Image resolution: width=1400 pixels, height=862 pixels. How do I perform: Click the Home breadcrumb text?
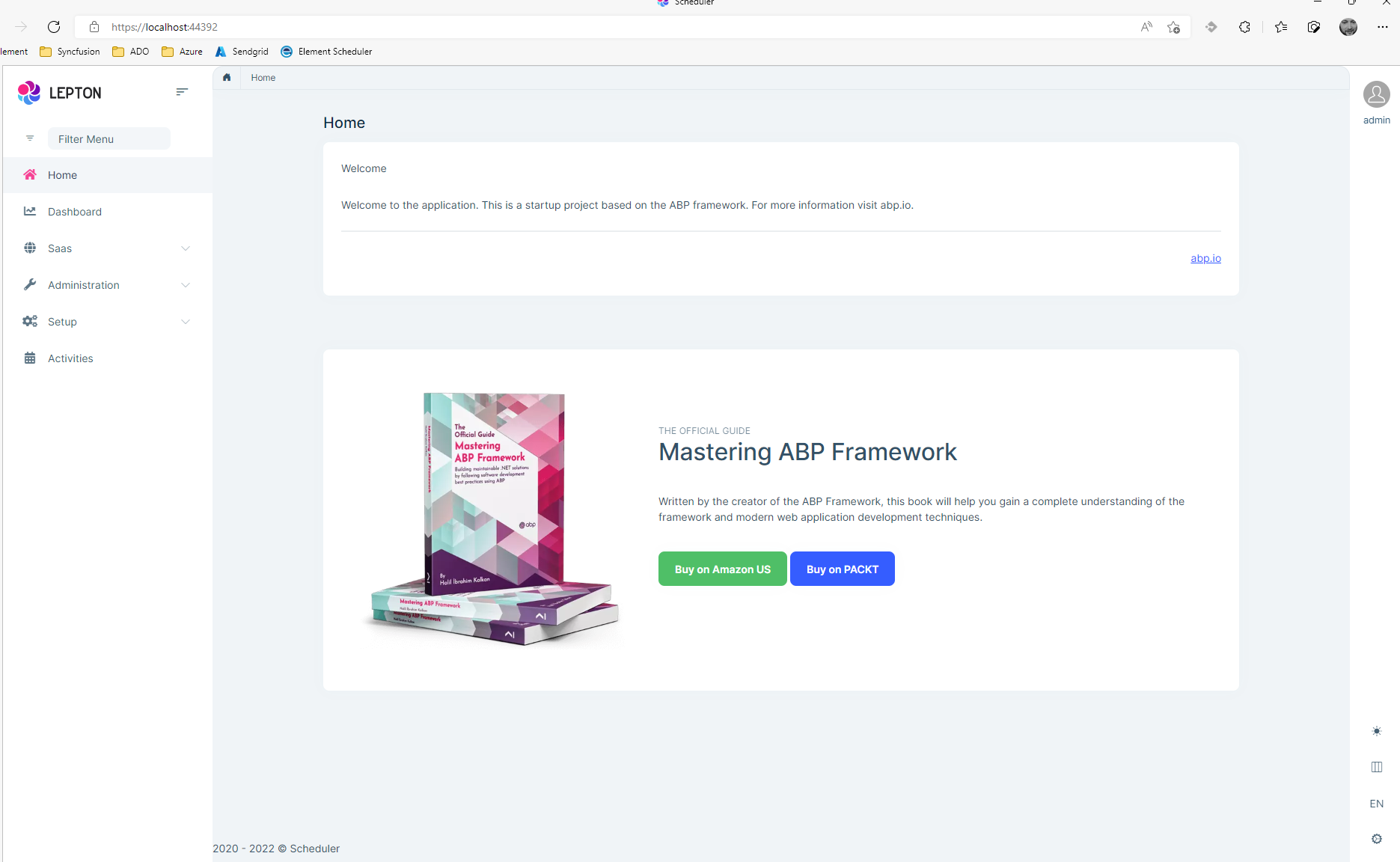263,78
